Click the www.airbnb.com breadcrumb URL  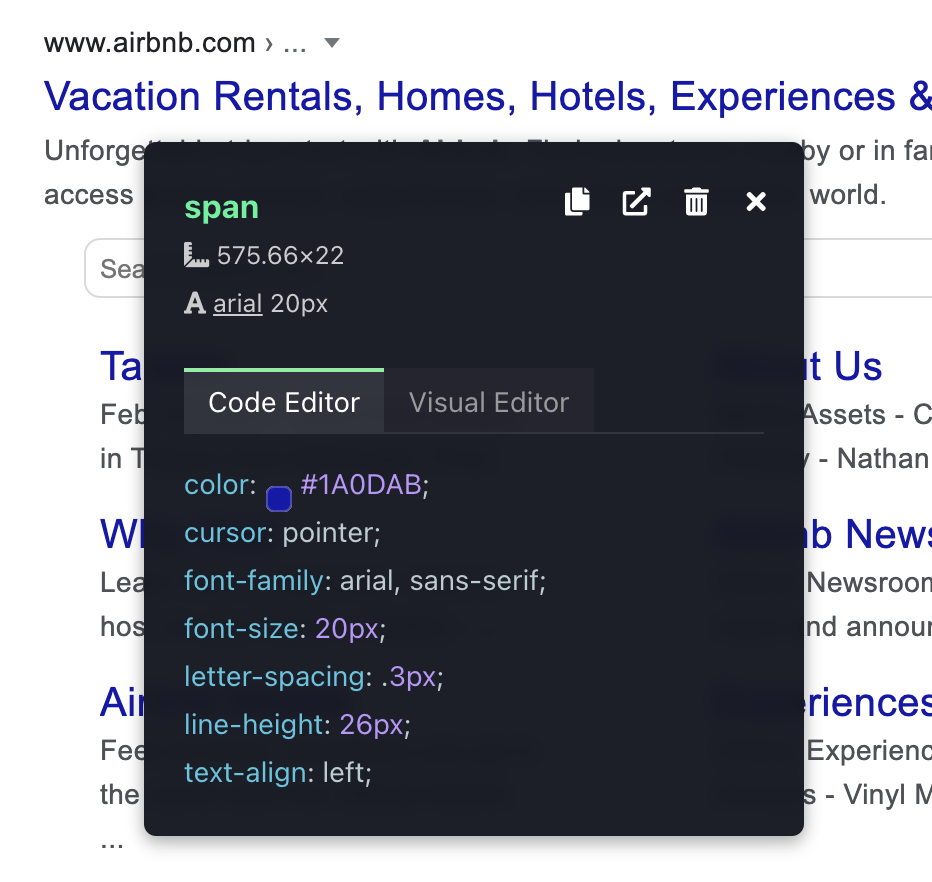tap(149, 43)
